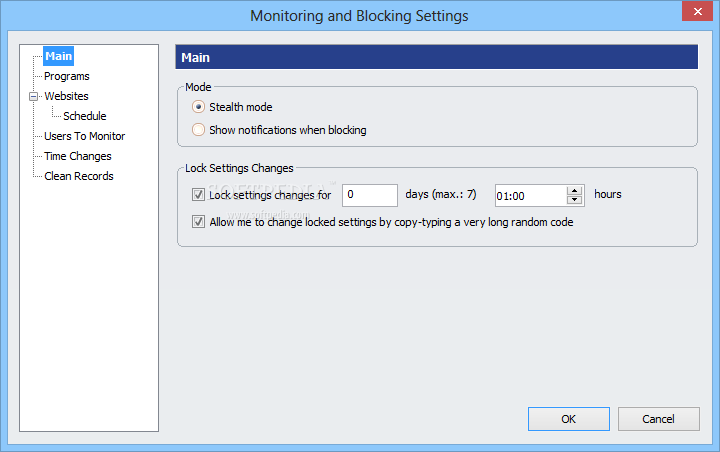Click the days input field
The image size is (720, 452).
pos(370,195)
